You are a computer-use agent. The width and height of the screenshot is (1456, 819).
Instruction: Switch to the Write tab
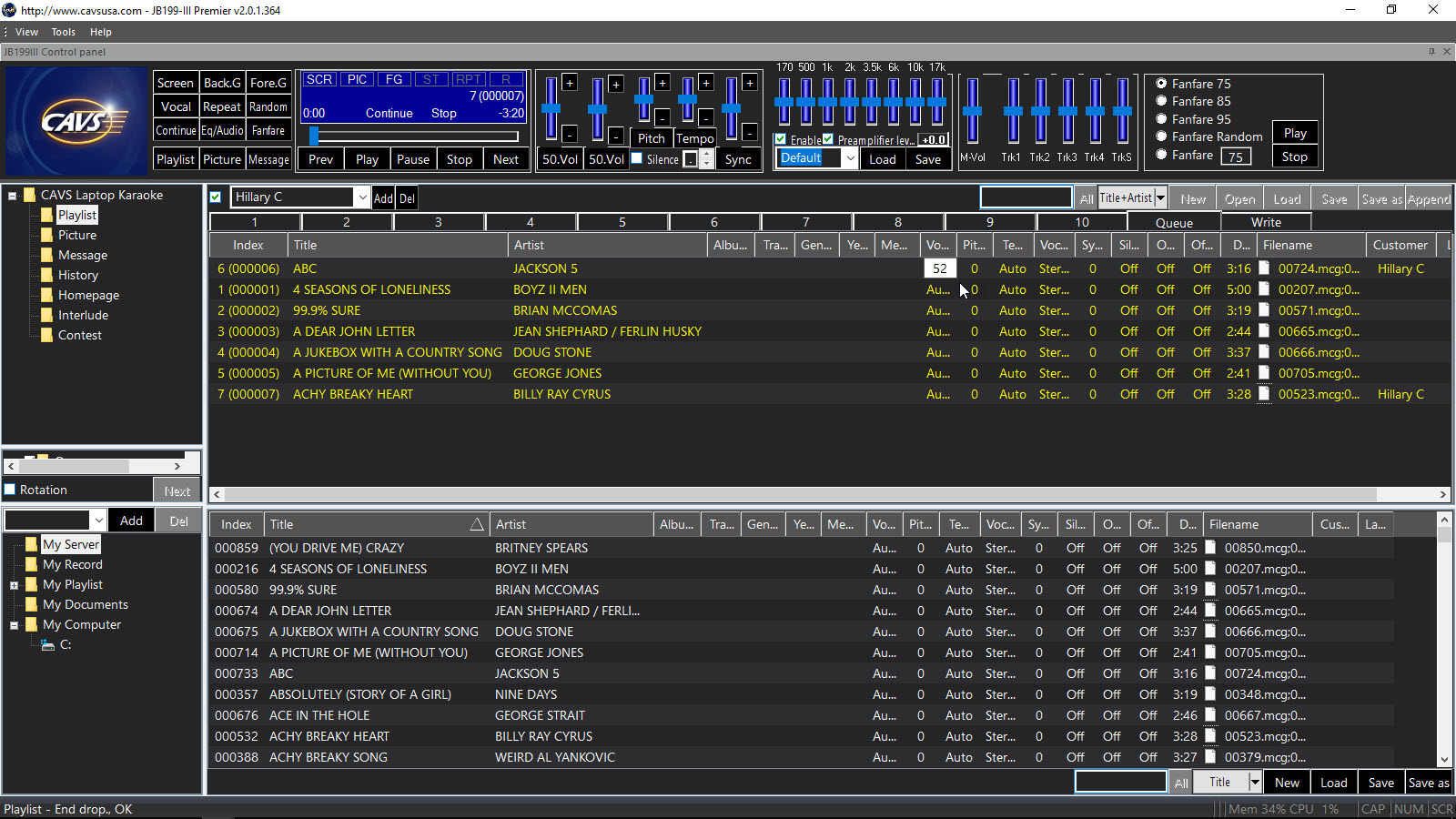1266,222
